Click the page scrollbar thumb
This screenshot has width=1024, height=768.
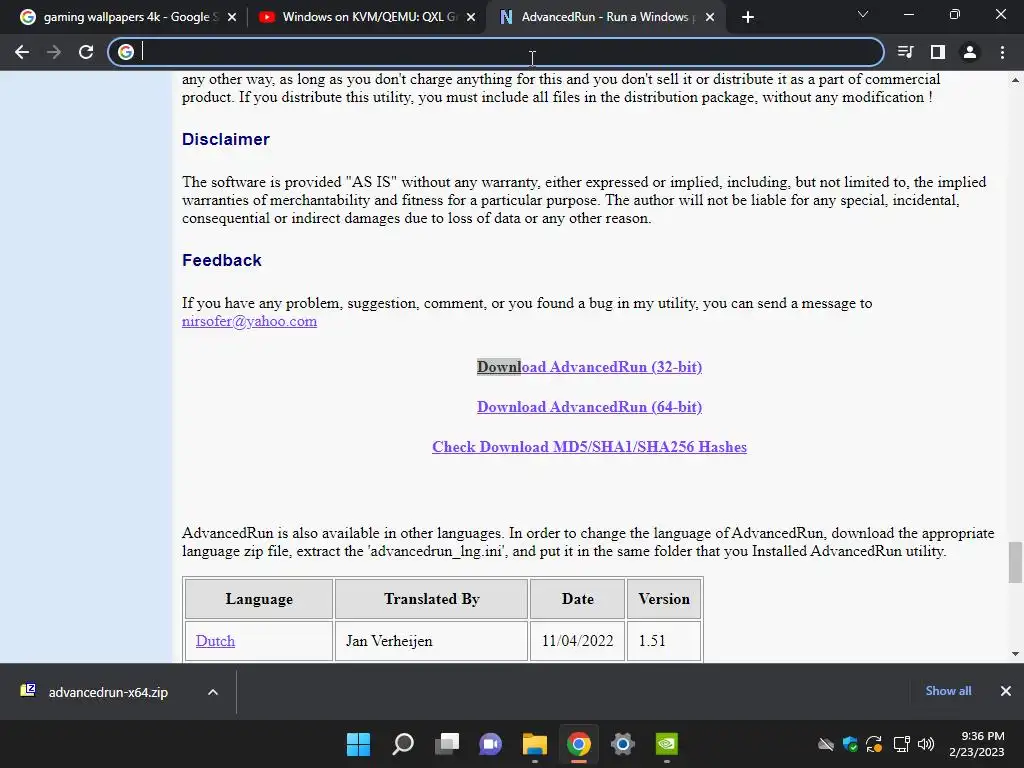[x=1015, y=562]
